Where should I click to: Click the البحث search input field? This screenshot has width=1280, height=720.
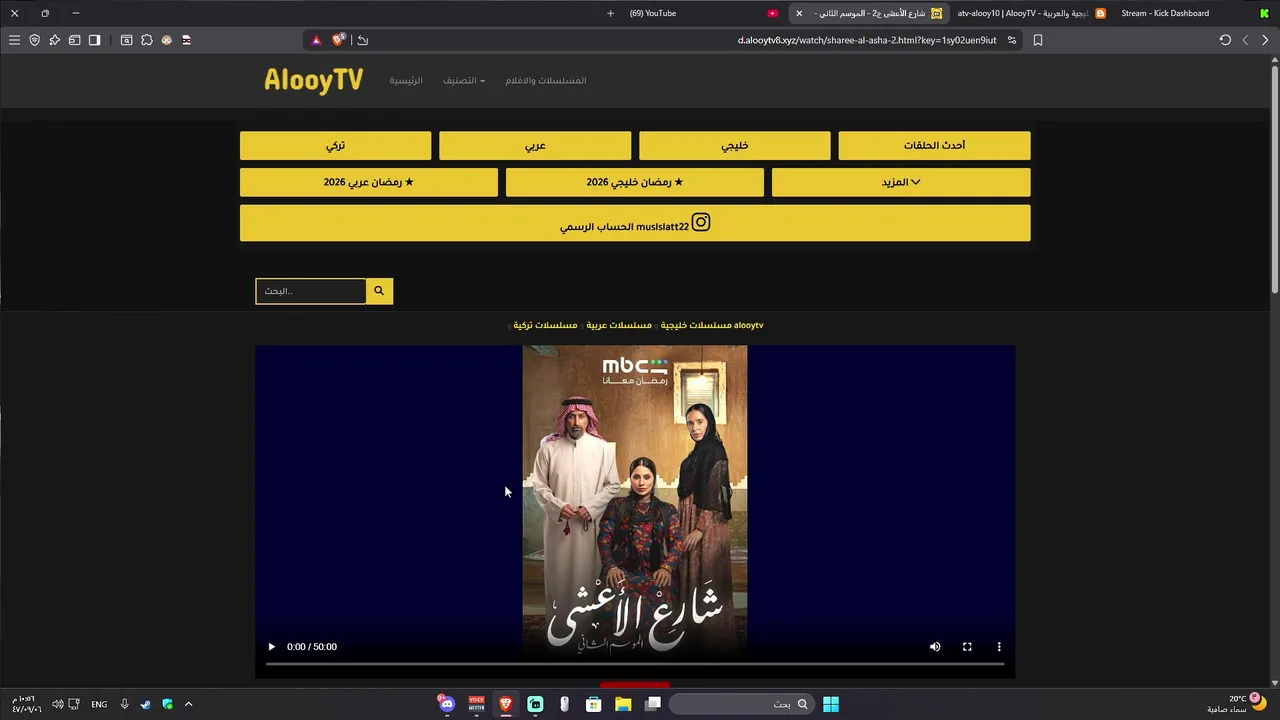[311, 291]
